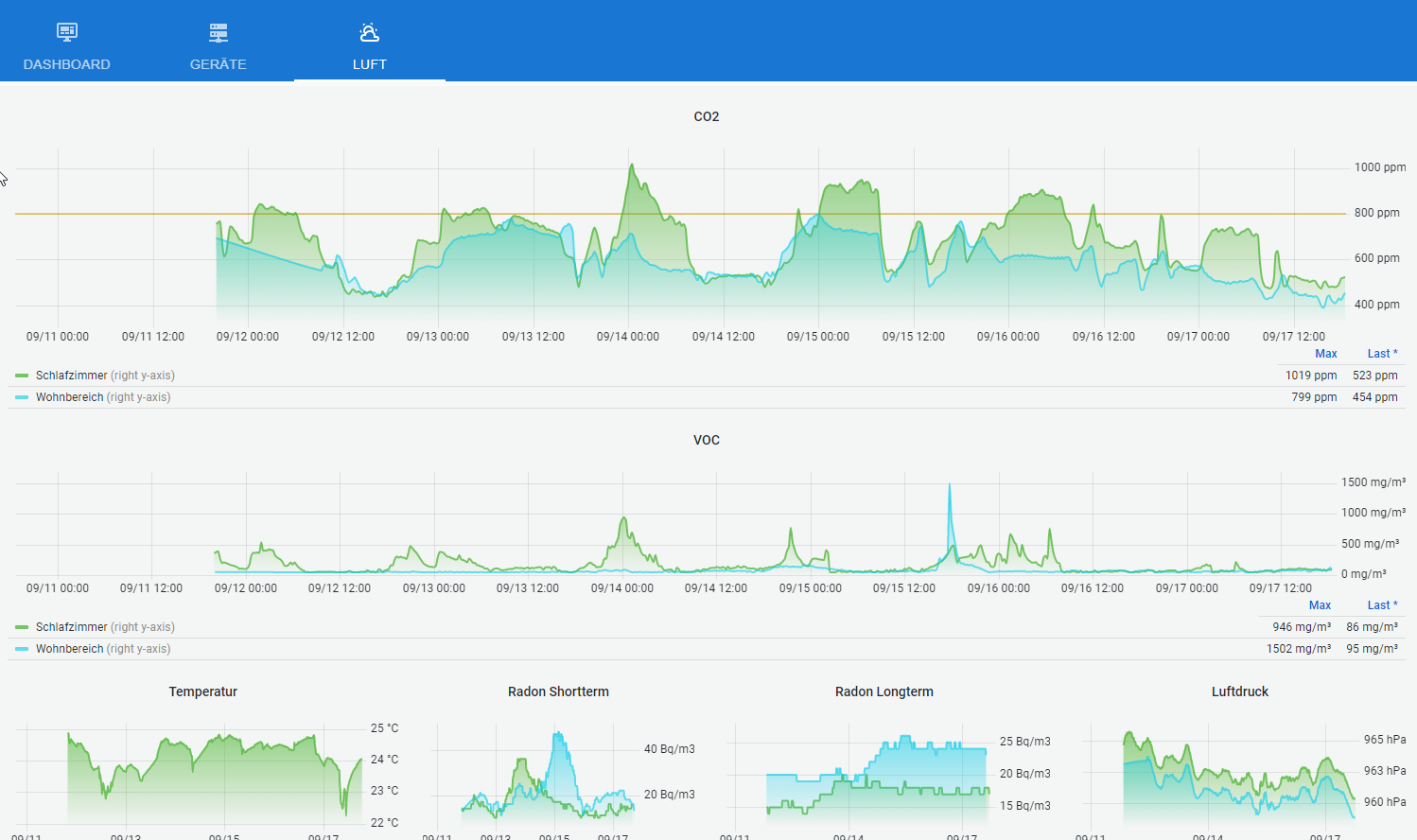This screenshot has width=1417, height=840.
Task: Click the 965 hPa axis label
Action: pyautogui.click(x=1385, y=740)
